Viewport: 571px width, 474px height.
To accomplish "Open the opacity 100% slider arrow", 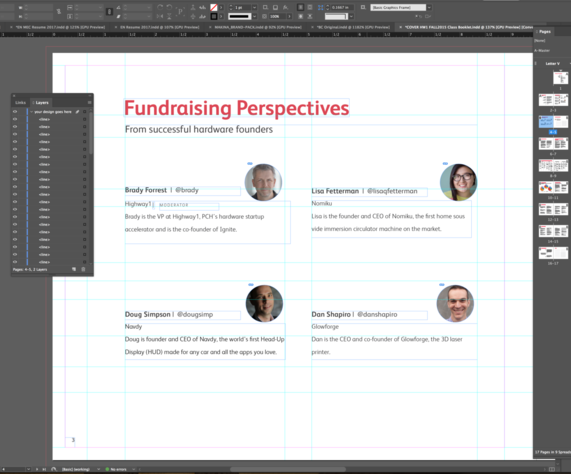I will 290,16.
